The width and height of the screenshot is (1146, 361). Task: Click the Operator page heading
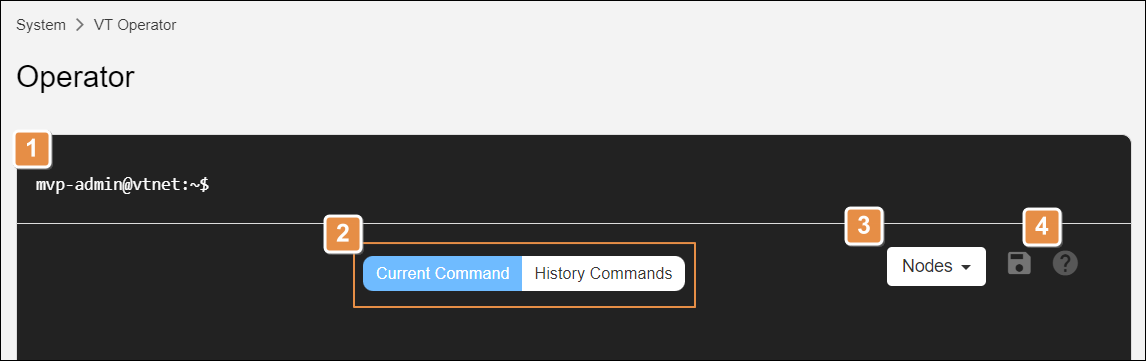(x=75, y=77)
